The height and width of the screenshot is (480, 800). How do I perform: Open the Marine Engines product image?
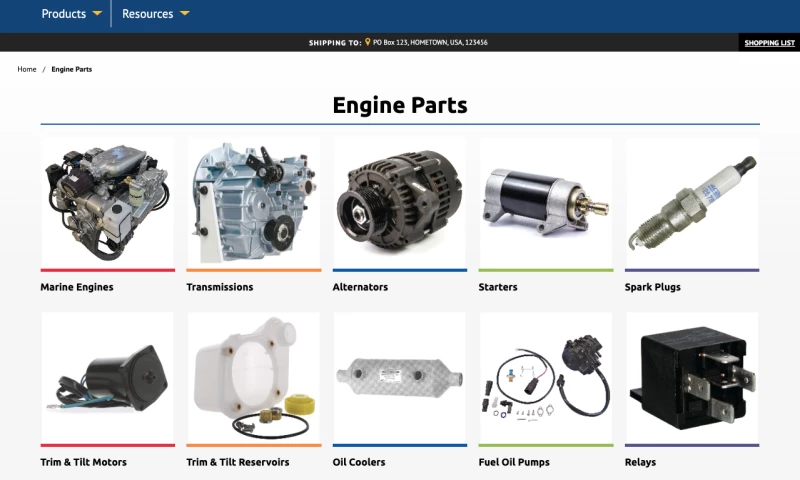tap(107, 202)
